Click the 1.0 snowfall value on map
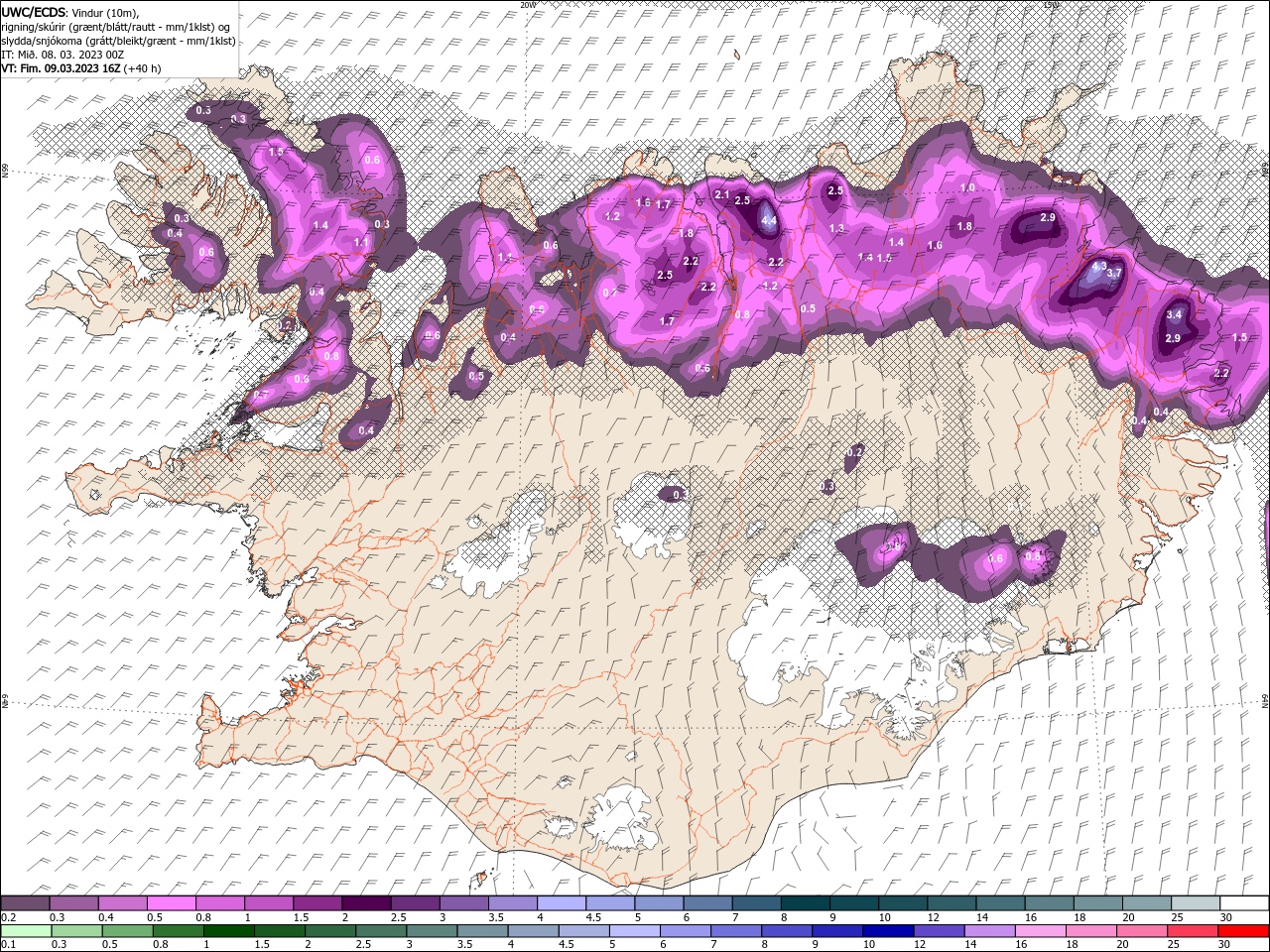Image resolution: width=1270 pixels, height=952 pixels. [x=968, y=187]
